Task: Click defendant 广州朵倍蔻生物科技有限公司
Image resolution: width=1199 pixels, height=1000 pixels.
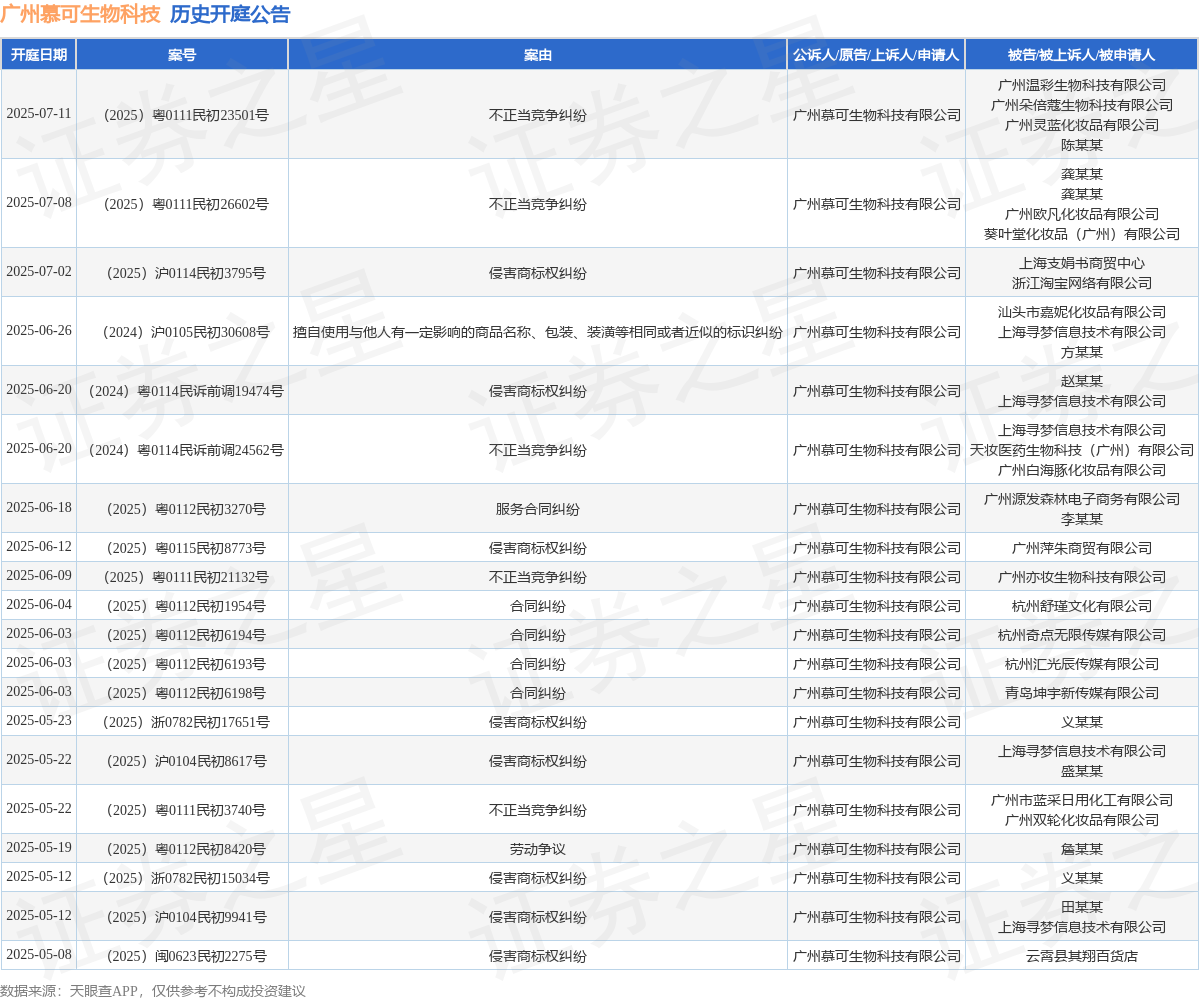Action: tap(1082, 106)
